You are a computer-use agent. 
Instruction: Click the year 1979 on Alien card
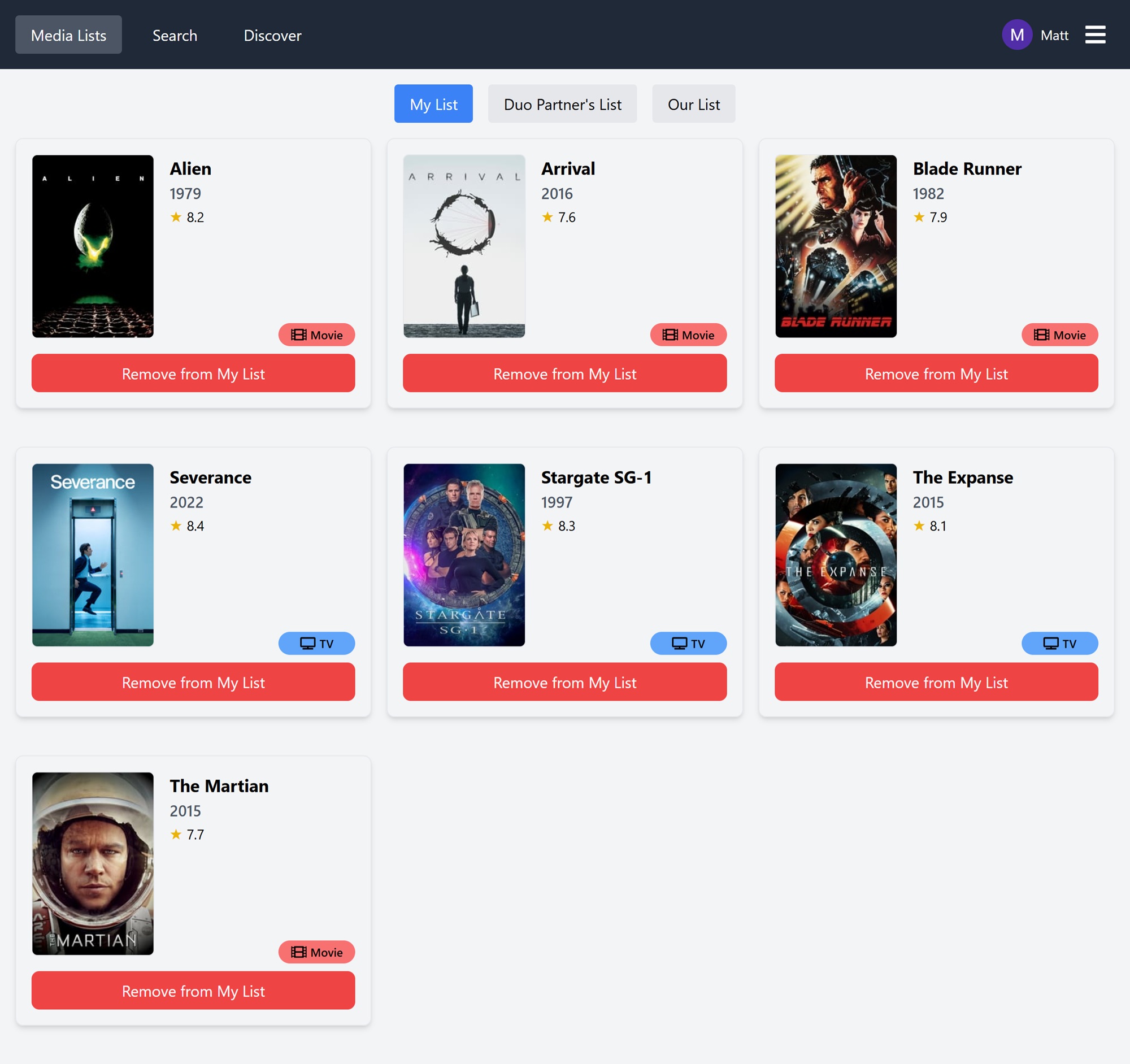(x=185, y=194)
